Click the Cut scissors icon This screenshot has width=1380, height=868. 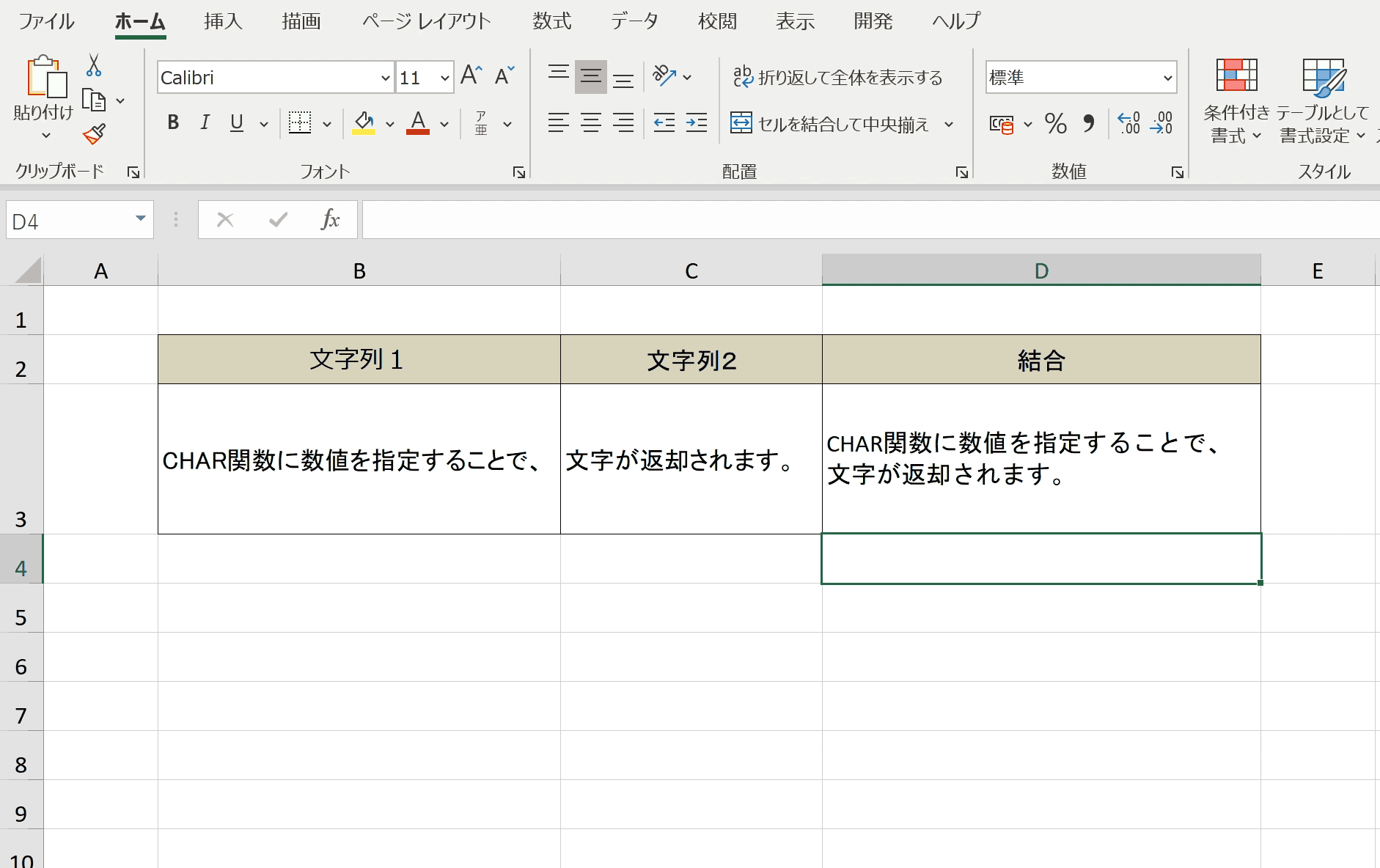point(94,65)
